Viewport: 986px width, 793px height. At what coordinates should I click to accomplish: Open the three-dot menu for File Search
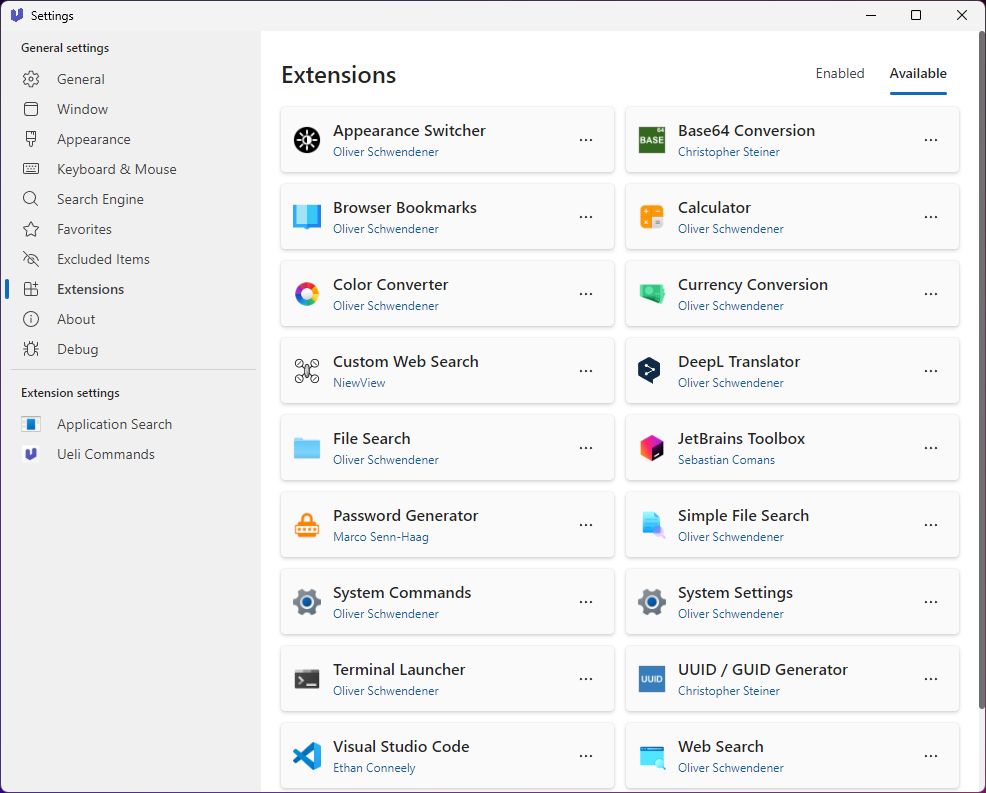[x=586, y=448]
